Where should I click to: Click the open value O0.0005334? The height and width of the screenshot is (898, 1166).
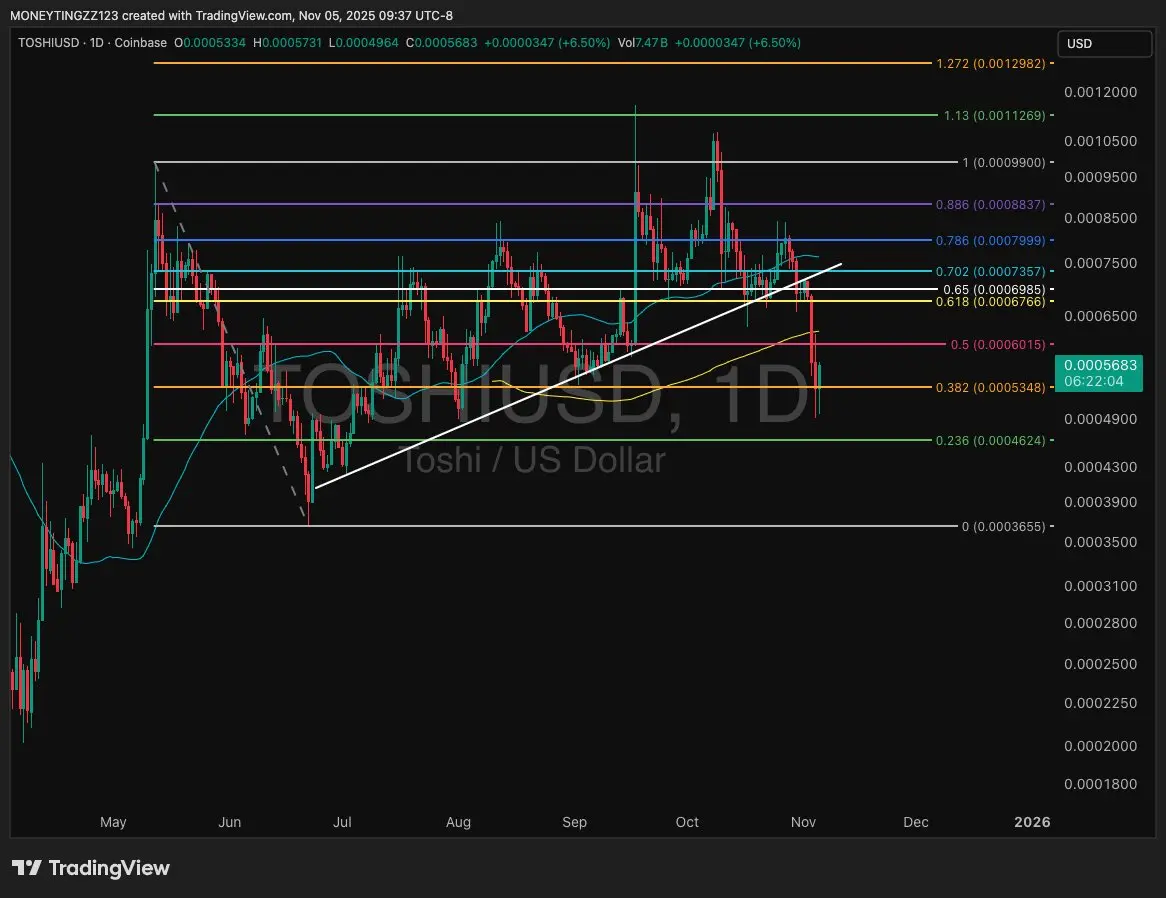210,43
